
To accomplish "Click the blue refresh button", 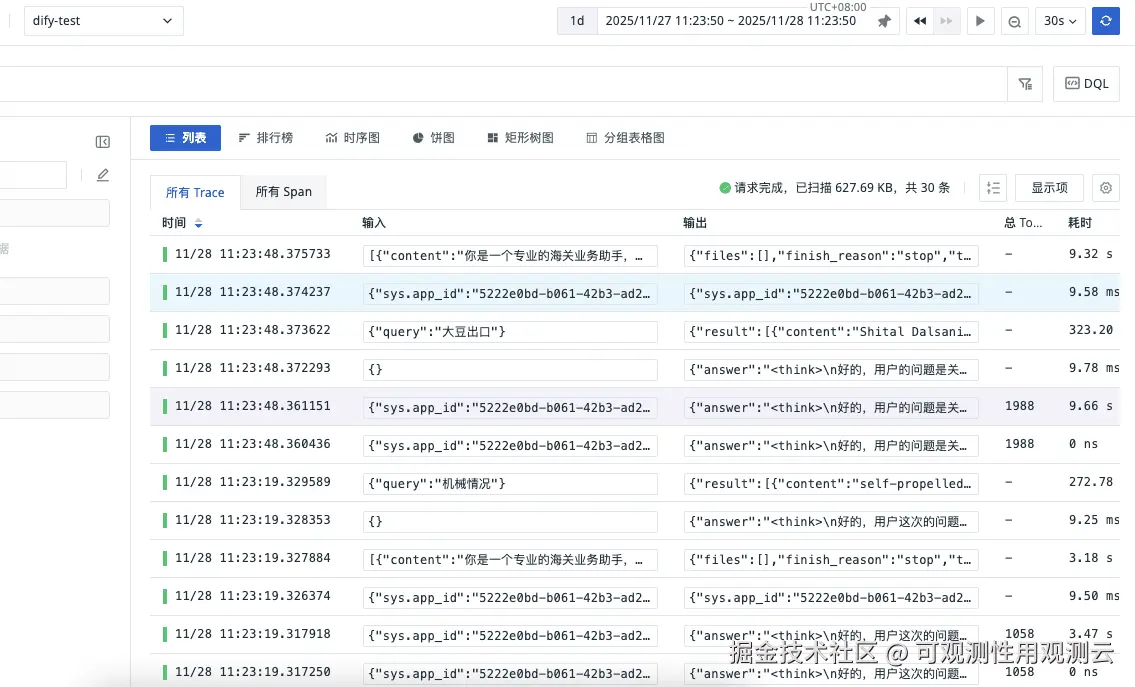I will pyautogui.click(x=1106, y=21).
